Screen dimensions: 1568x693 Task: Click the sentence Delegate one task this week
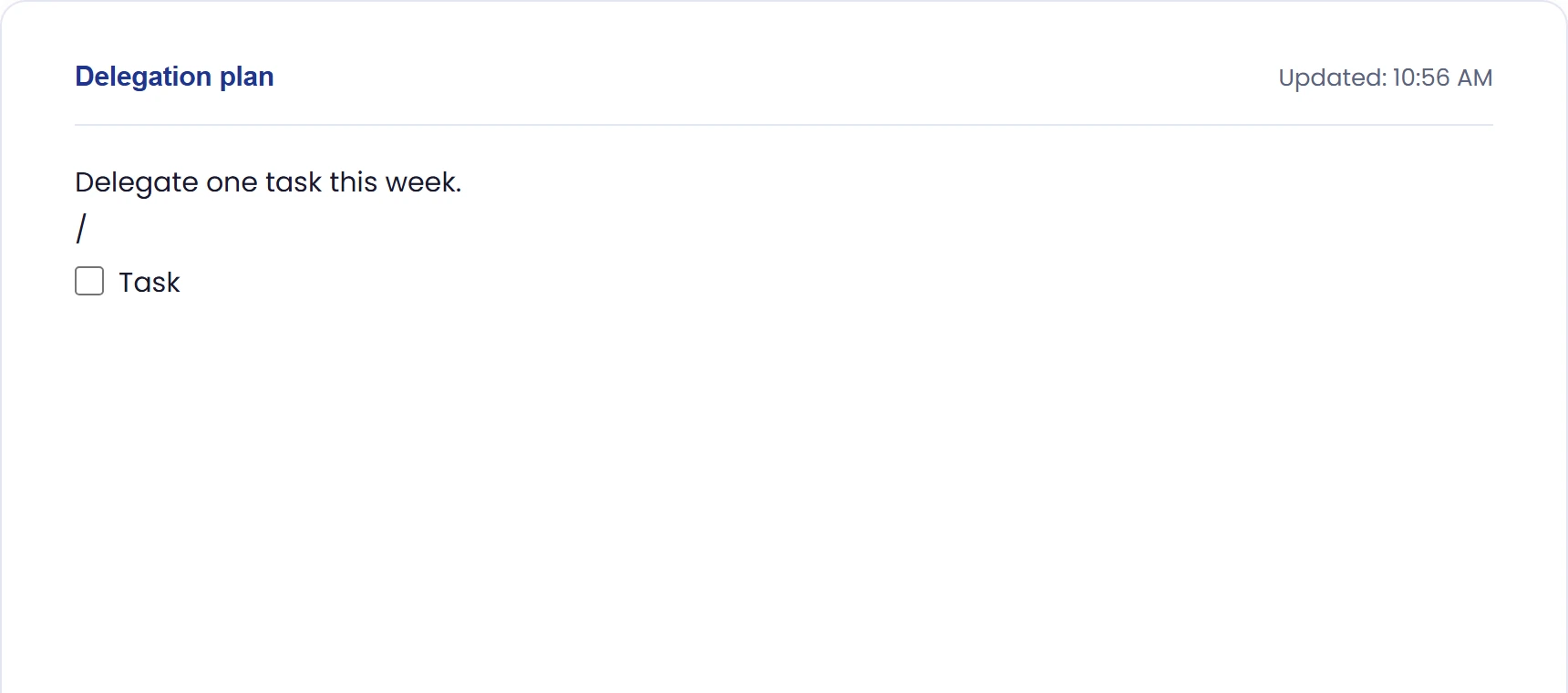[x=268, y=182]
